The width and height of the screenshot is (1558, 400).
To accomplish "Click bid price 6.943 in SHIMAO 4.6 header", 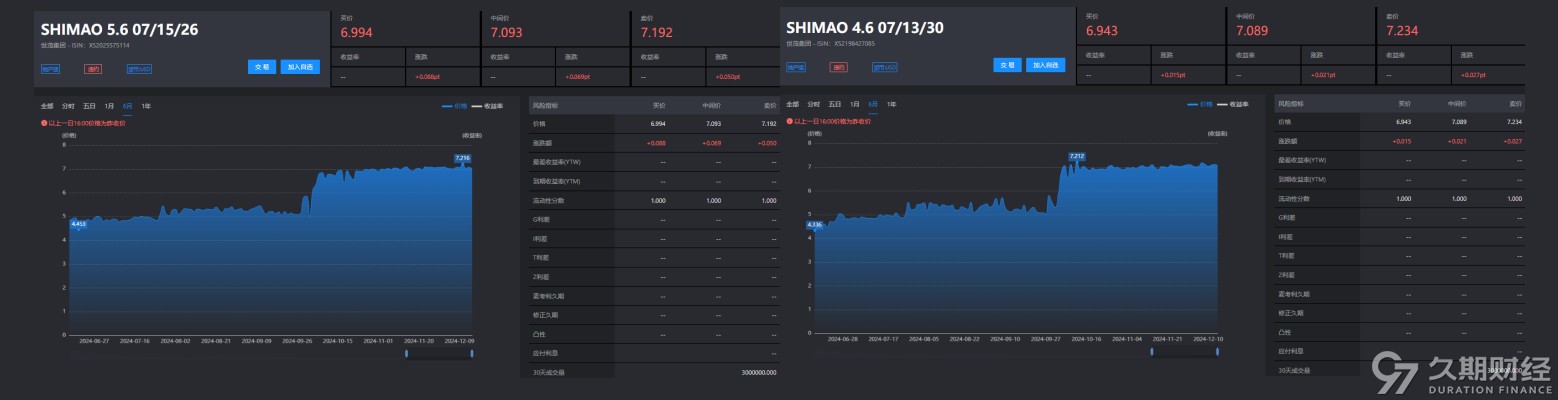I will point(1102,31).
